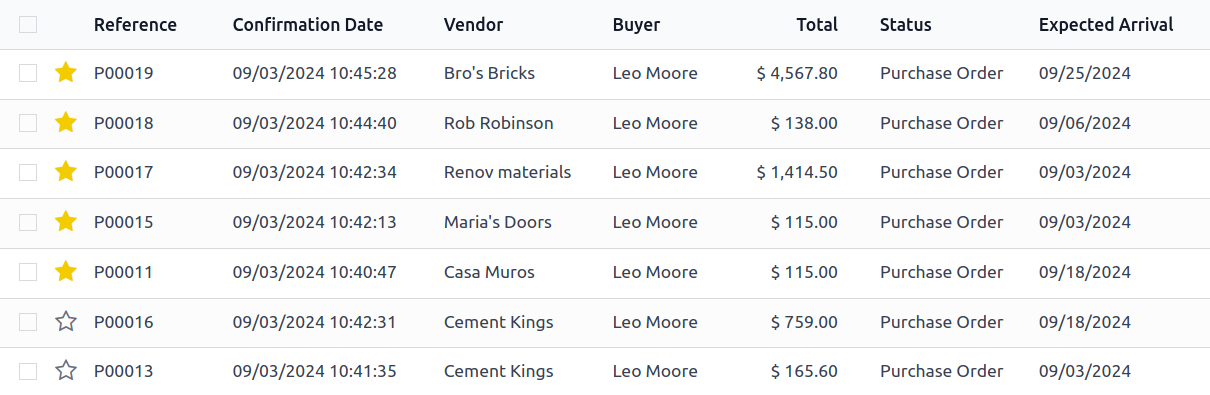Star purchase order P00016
1210x395 pixels.
pyautogui.click(x=66, y=322)
